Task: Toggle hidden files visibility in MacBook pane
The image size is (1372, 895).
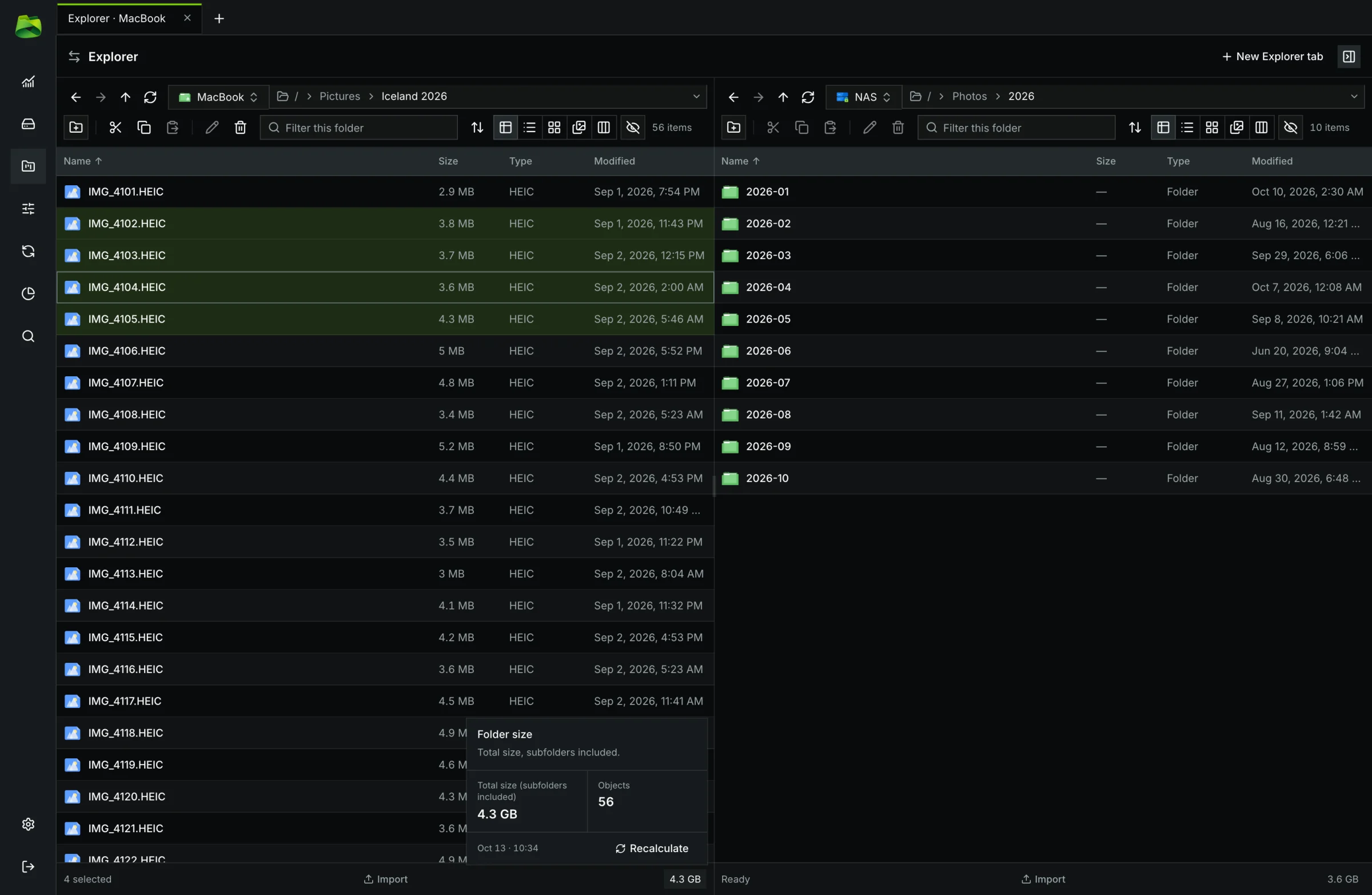Action: tap(633, 128)
